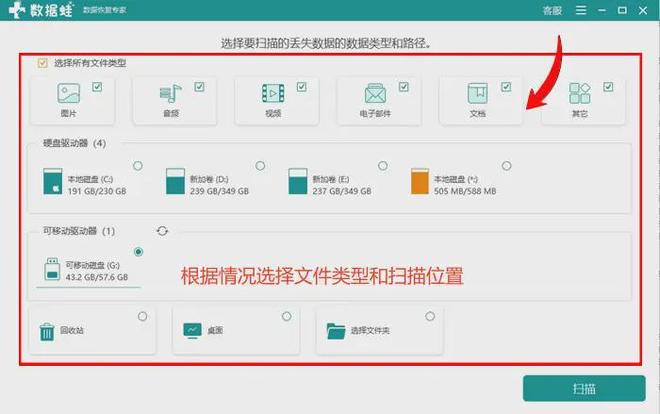The height and width of the screenshot is (414, 660).
Task: Click the 可移动磁盘 (G:) USB icon
Action: tap(52, 269)
